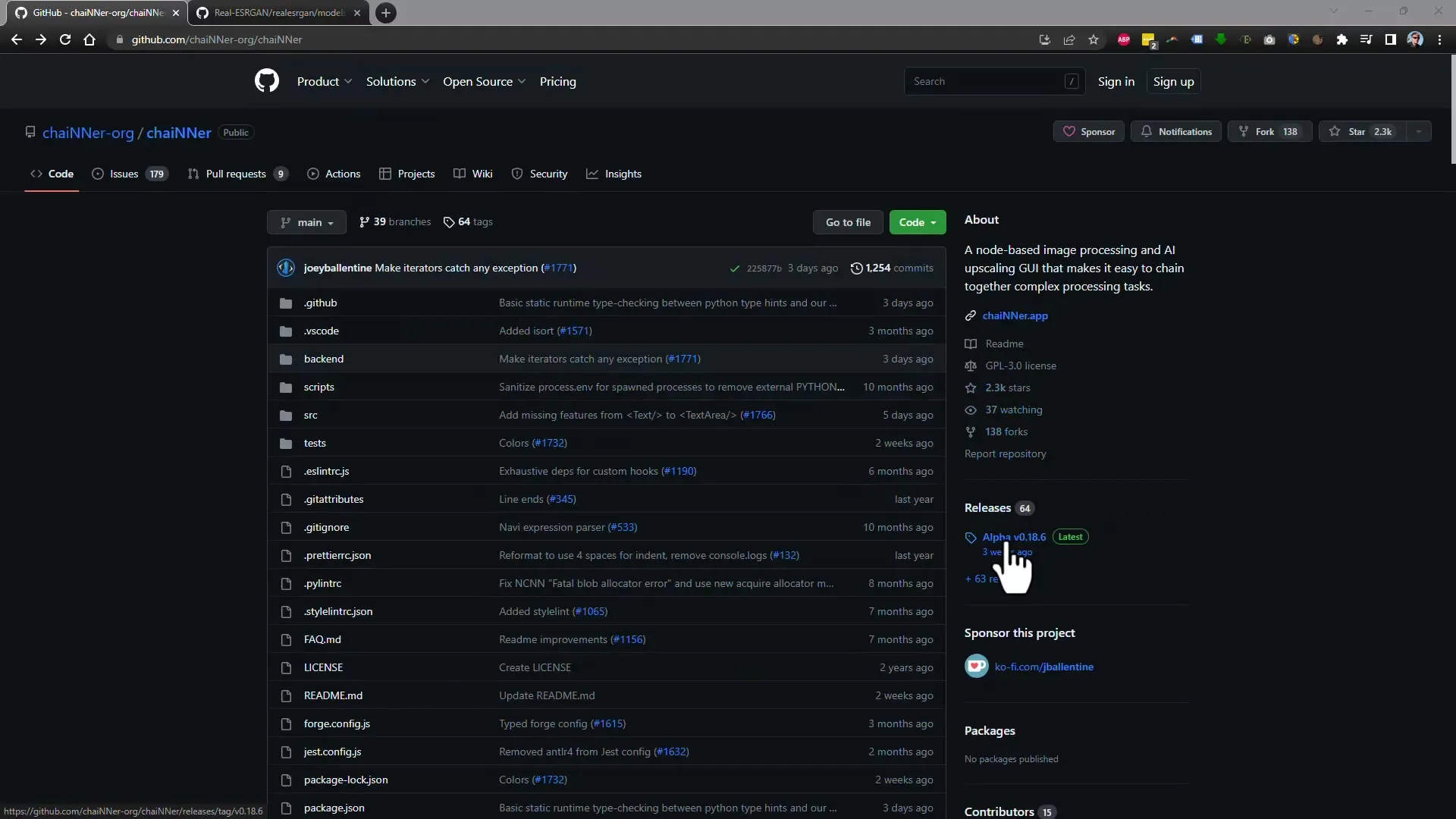This screenshot has height=819, width=1456.
Task: Click the Alpha v0.18.6 release link
Action: [1014, 537]
